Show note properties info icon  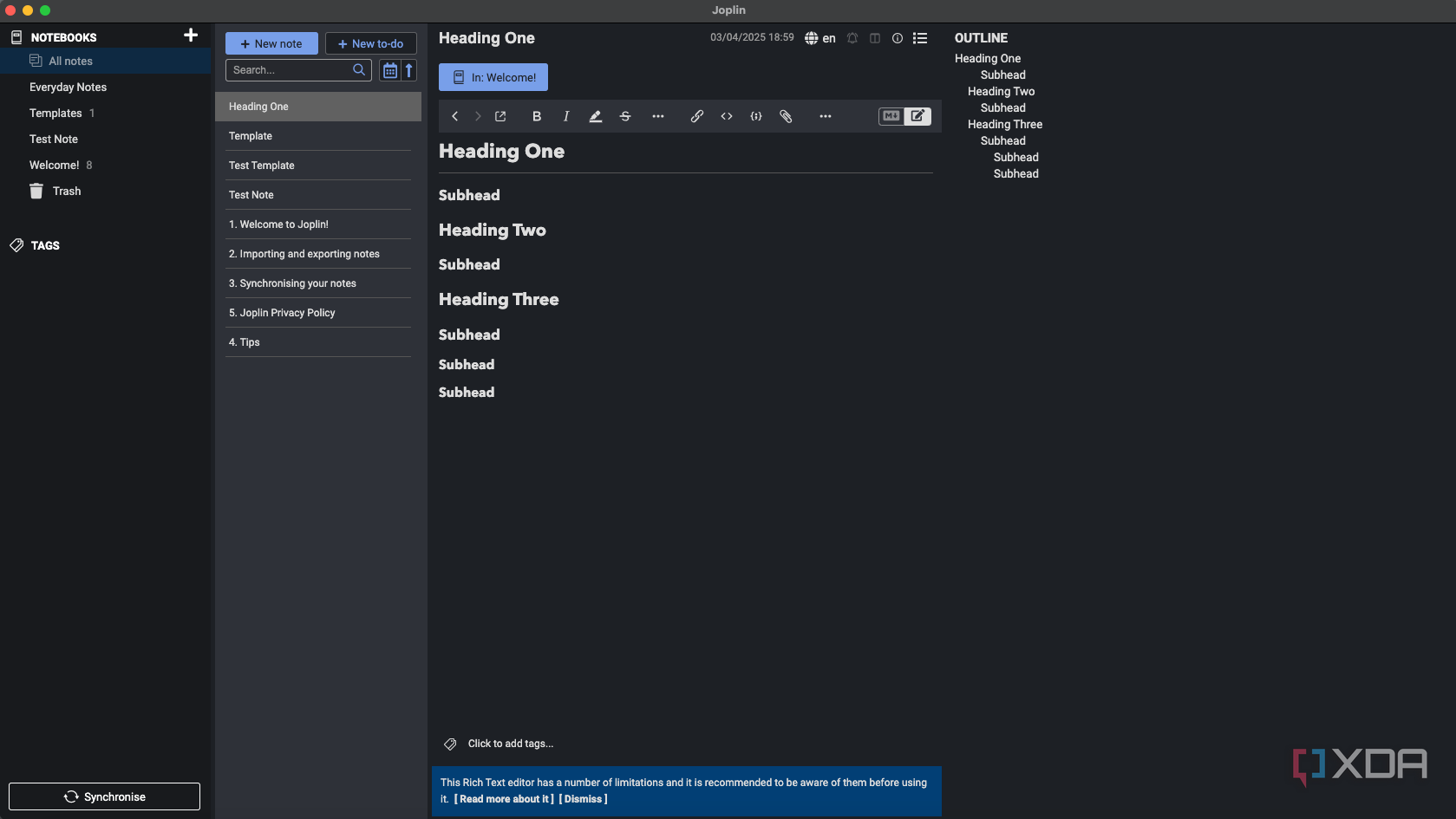click(x=898, y=38)
